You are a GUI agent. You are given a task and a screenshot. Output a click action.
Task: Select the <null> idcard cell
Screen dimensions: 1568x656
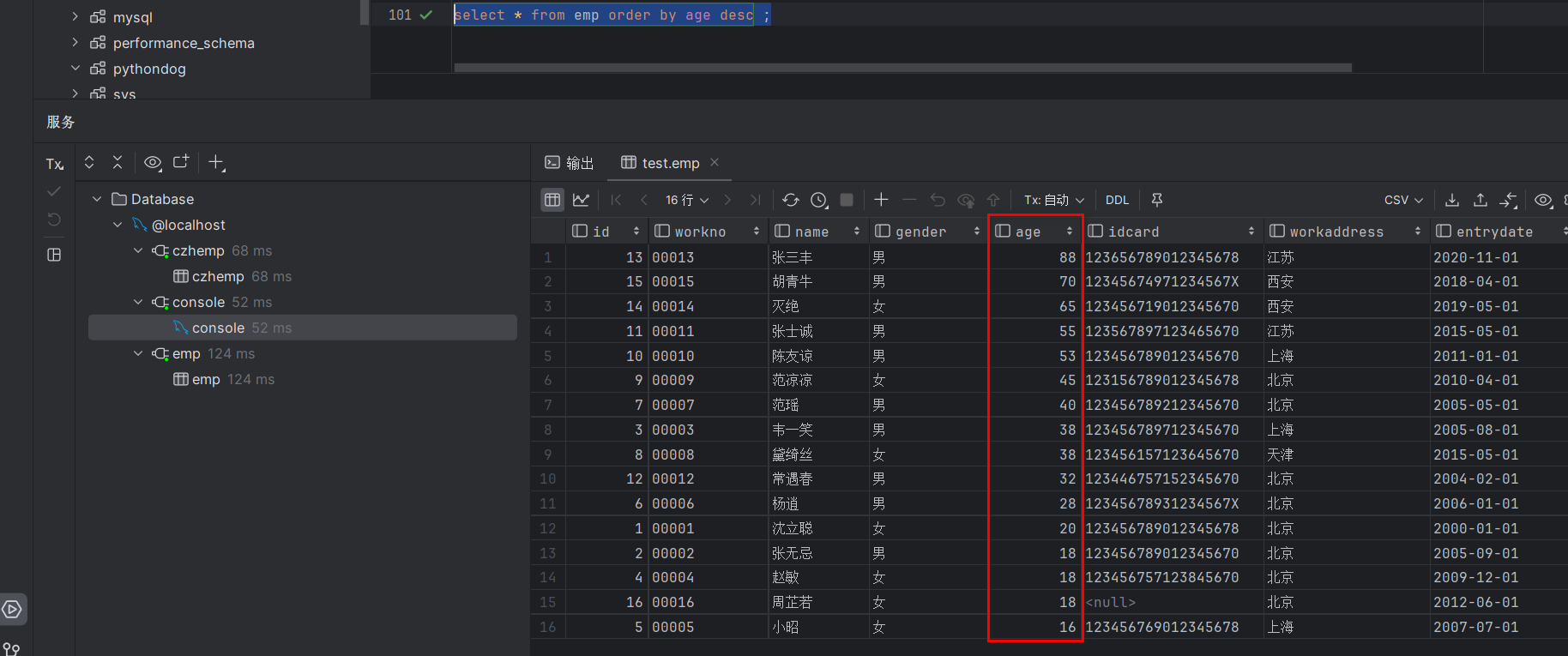pyautogui.click(x=1172, y=603)
